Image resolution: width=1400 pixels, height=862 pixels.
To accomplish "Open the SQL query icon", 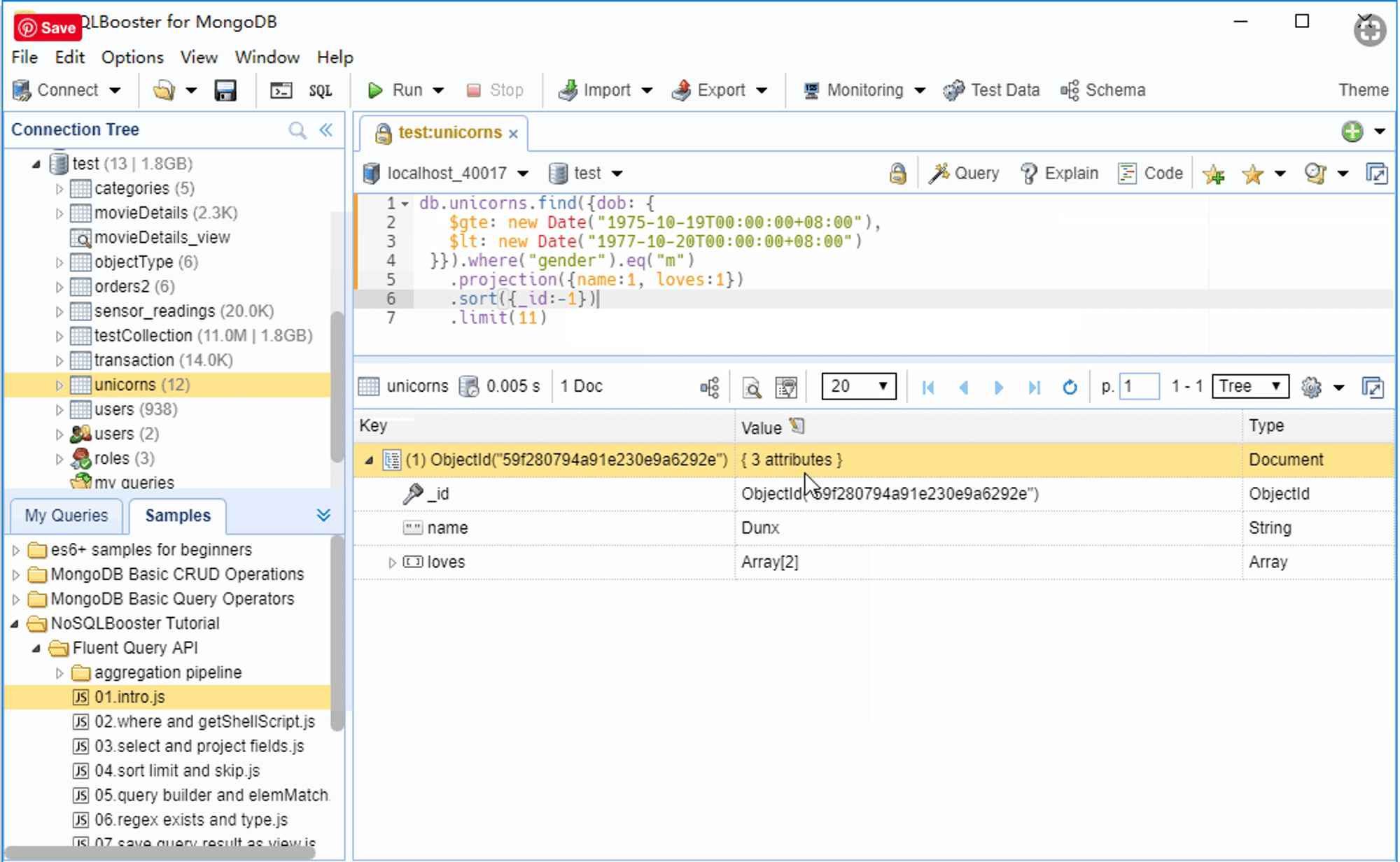I will [x=320, y=90].
